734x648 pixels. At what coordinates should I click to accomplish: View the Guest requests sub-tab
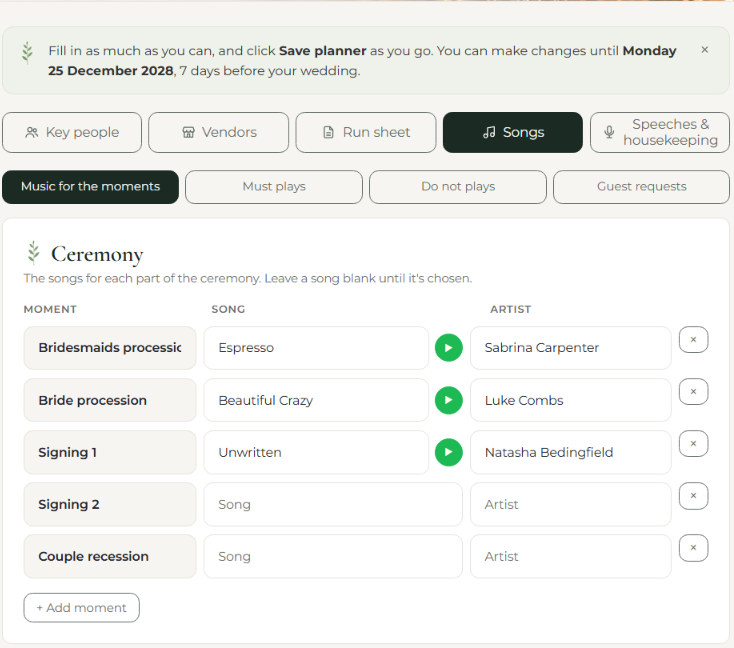(x=641, y=187)
